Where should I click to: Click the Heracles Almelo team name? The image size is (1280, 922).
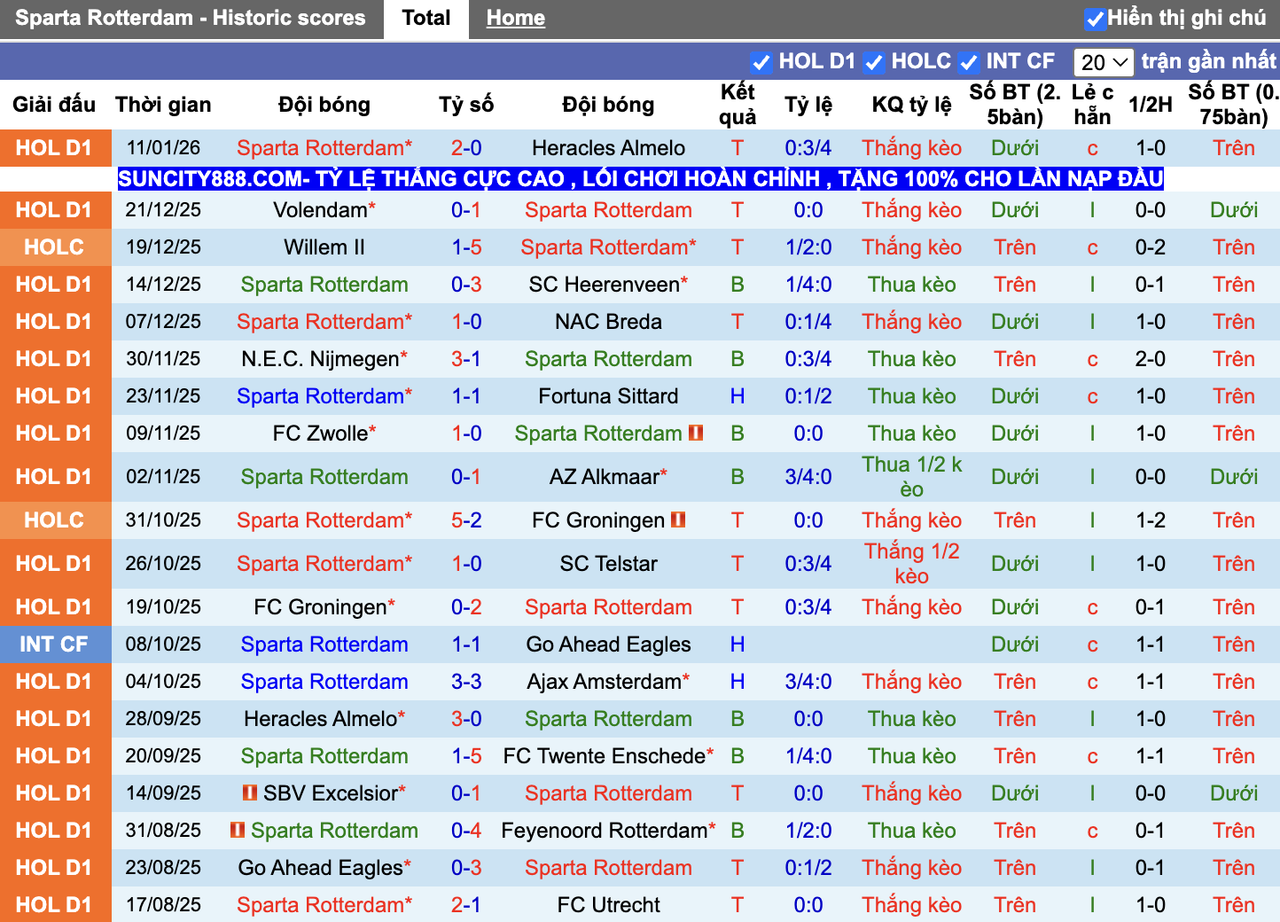point(608,147)
